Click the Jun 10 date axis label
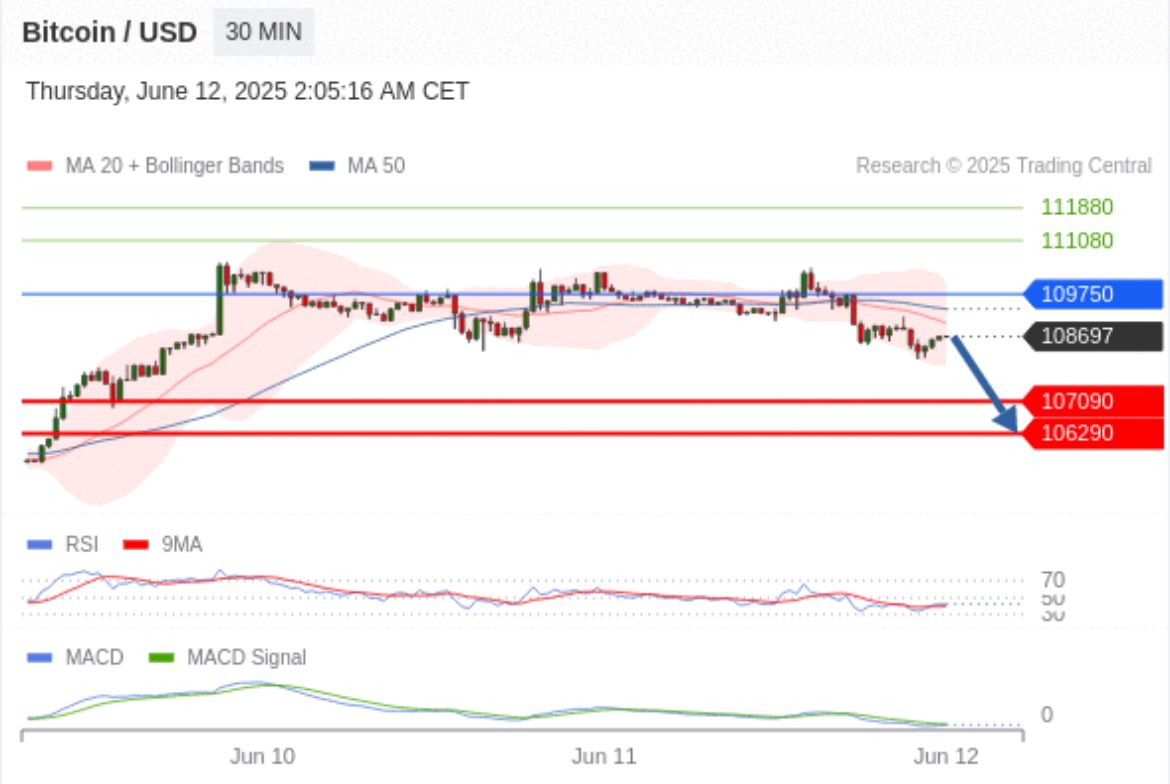The image size is (1170, 784). pos(262,756)
